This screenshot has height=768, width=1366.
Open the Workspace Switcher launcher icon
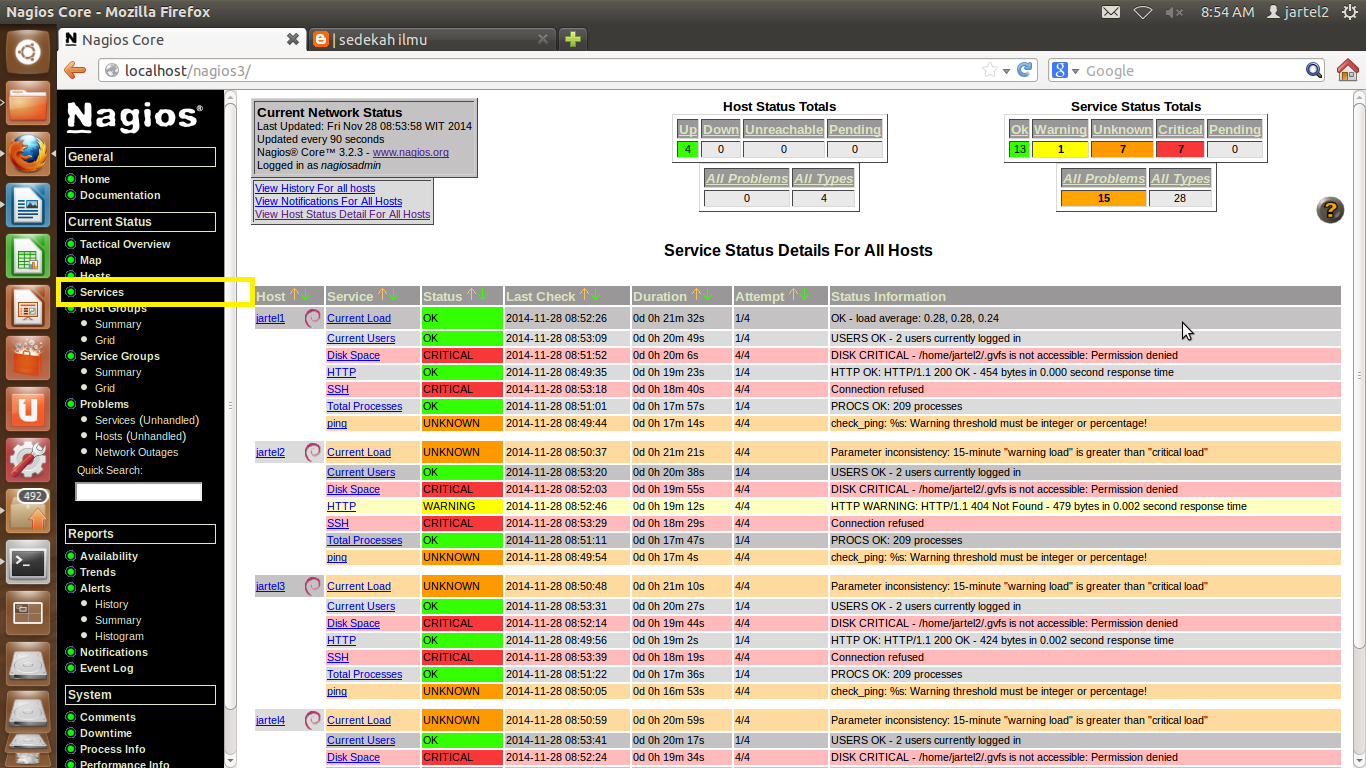tap(28, 613)
